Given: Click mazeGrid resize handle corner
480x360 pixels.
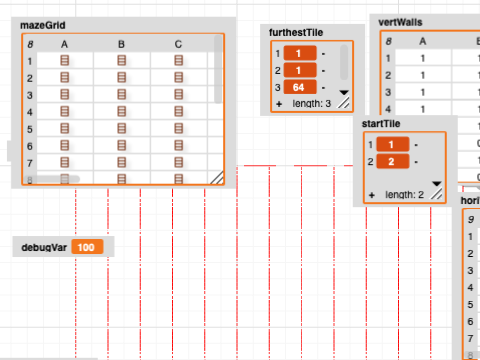Looking at the screenshot, I should 217,178.
